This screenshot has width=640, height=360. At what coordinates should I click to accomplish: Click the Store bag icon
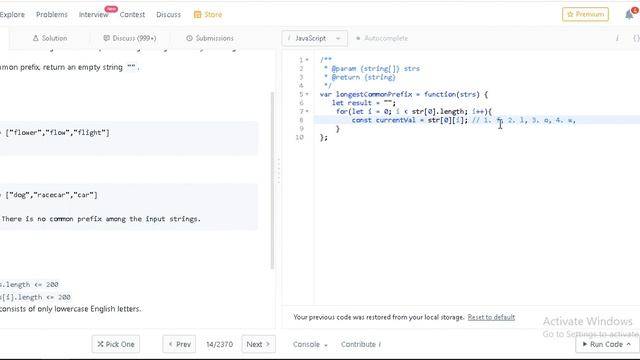coord(198,14)
